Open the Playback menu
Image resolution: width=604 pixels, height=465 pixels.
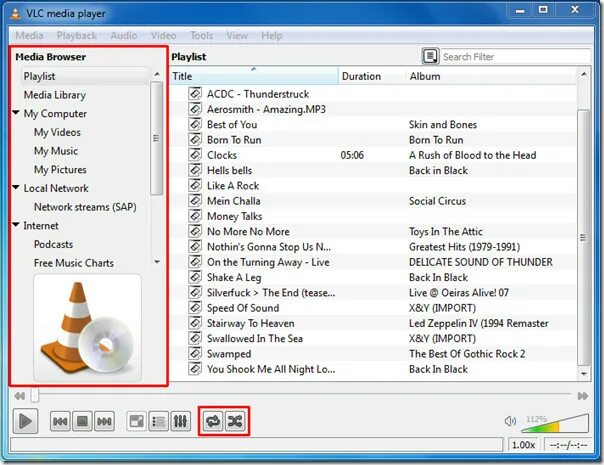77,35
